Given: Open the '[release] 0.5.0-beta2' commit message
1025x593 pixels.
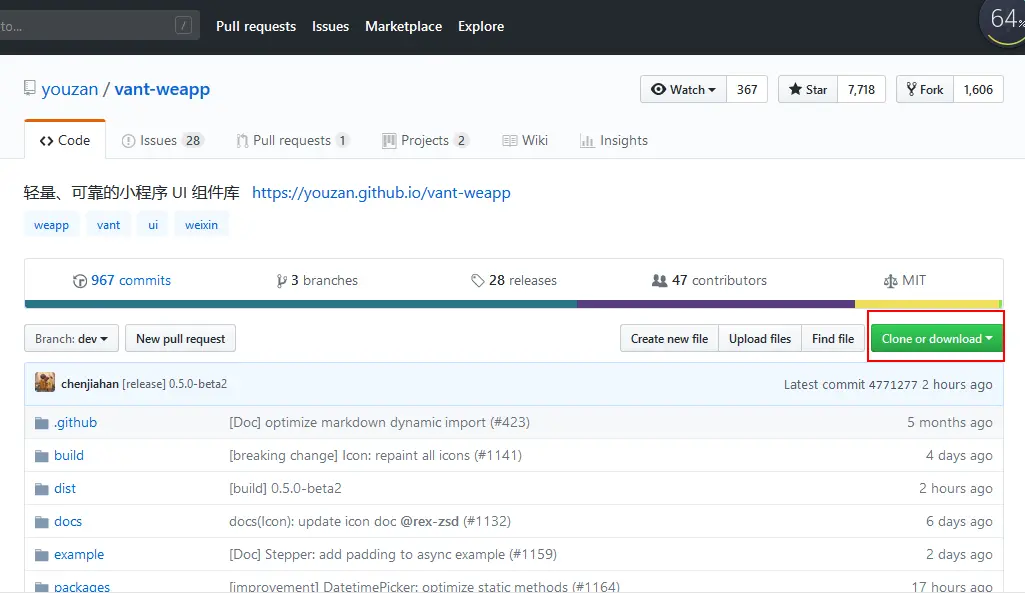Looking at the screenshot, I should coord(175,384).
